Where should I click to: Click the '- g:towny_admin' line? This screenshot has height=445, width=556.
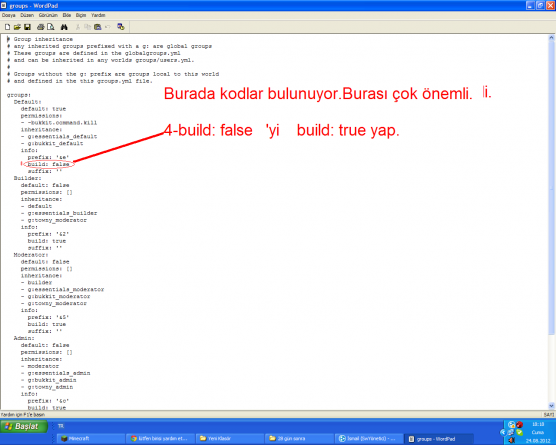[47, 387]
